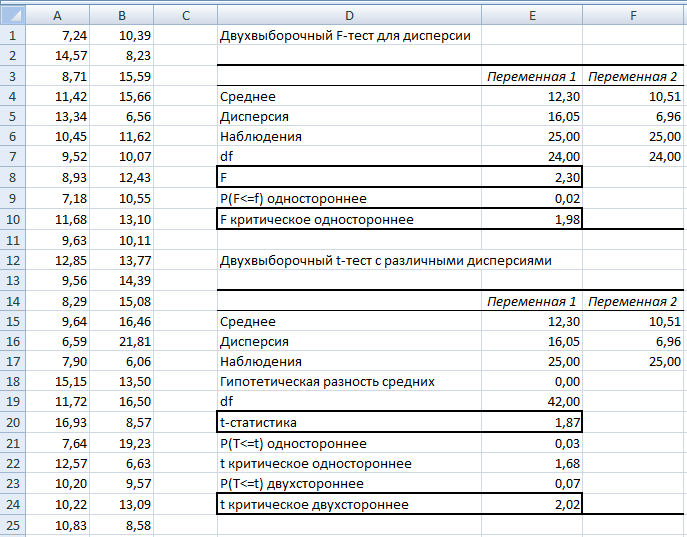Click 'Среднее' label in row 4
687x537 pixels.
pyautogui.click(x=248, y=97)
